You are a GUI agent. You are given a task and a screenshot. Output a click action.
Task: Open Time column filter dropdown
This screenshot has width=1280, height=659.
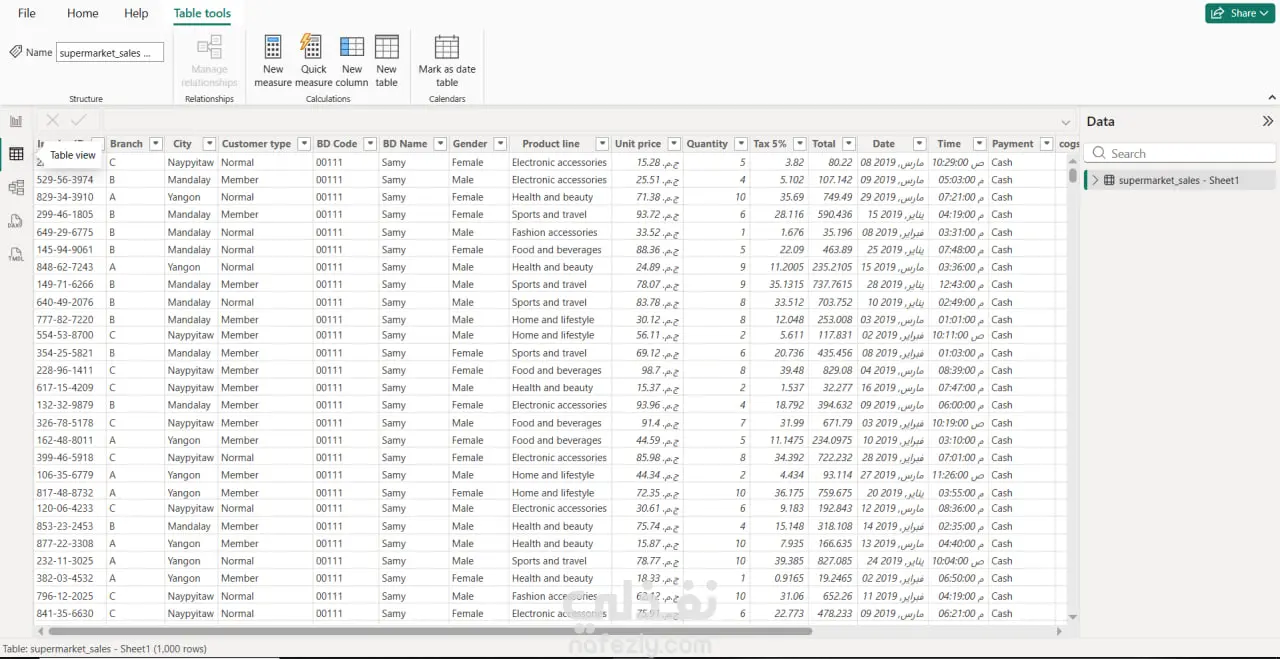pyautogui.click(x=979, y=144)
